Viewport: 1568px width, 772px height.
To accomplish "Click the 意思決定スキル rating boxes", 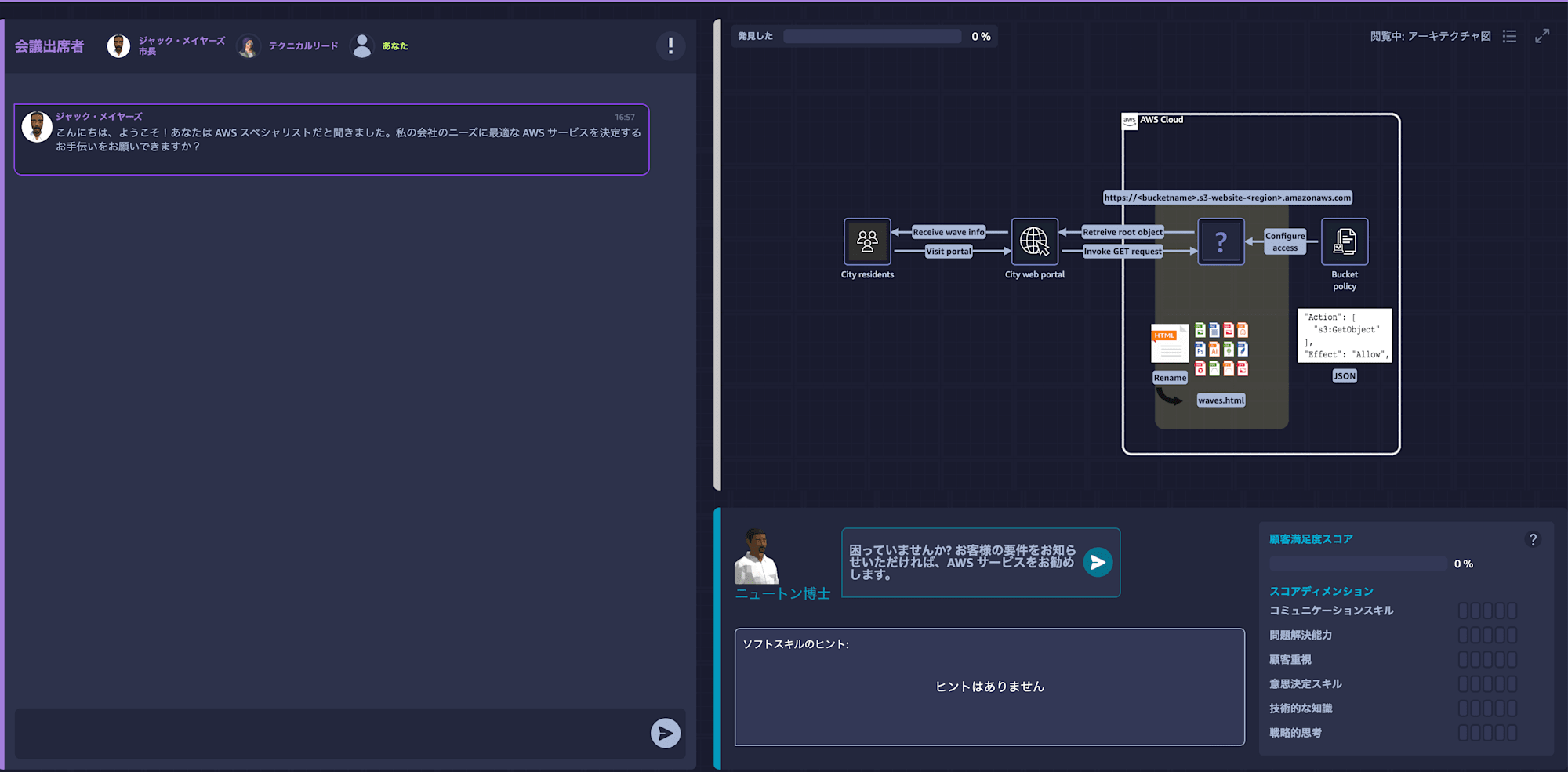I will tap(1487, 683).
